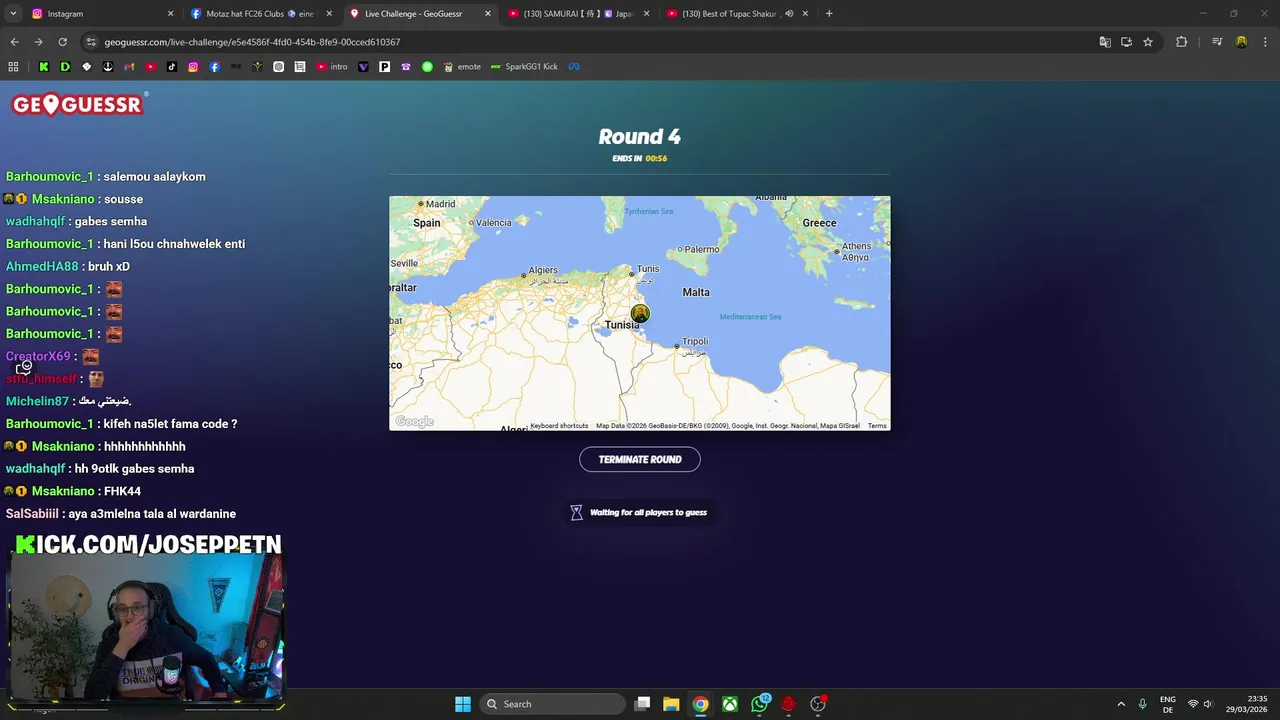The image size is (1280, 720).
Task: Click the 'Msakniano : sousse' chat message
Action: 75,199
